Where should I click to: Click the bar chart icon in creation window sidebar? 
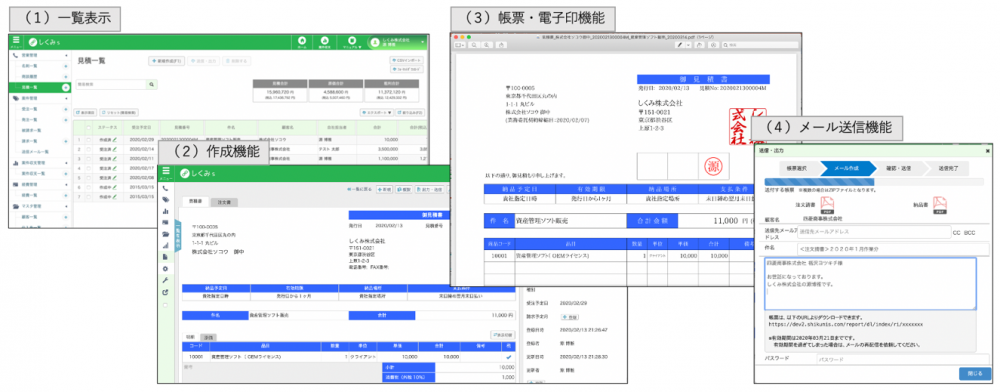tap(166, 211)
